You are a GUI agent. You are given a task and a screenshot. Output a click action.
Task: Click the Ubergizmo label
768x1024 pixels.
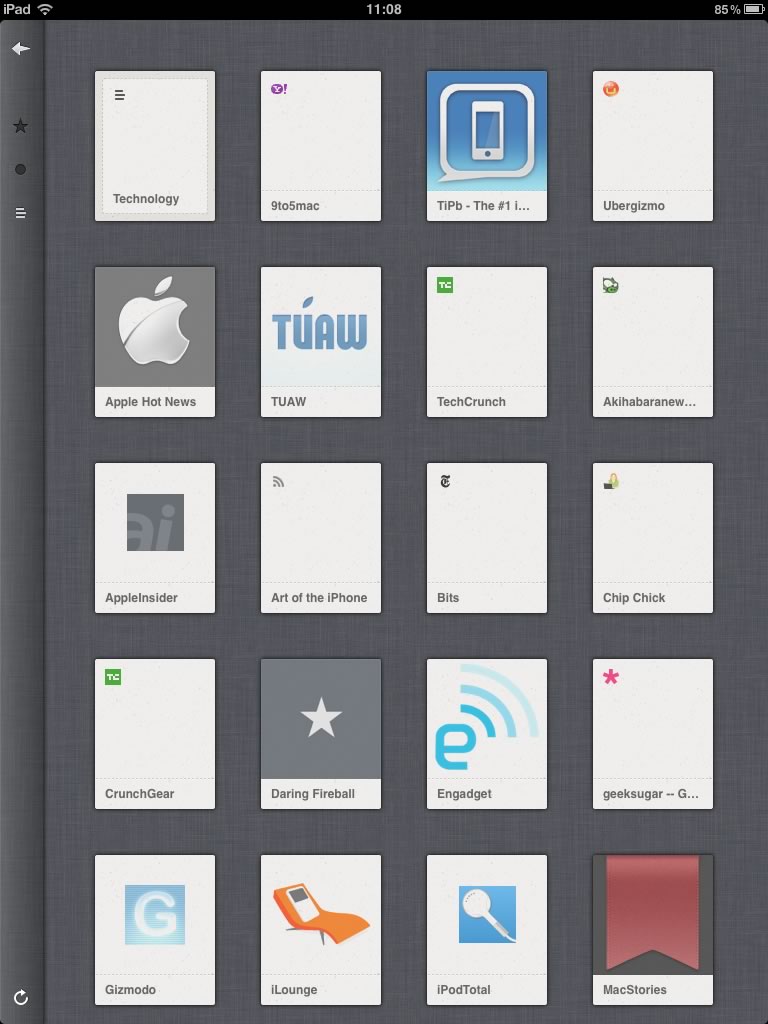click(x=633, y=206)
